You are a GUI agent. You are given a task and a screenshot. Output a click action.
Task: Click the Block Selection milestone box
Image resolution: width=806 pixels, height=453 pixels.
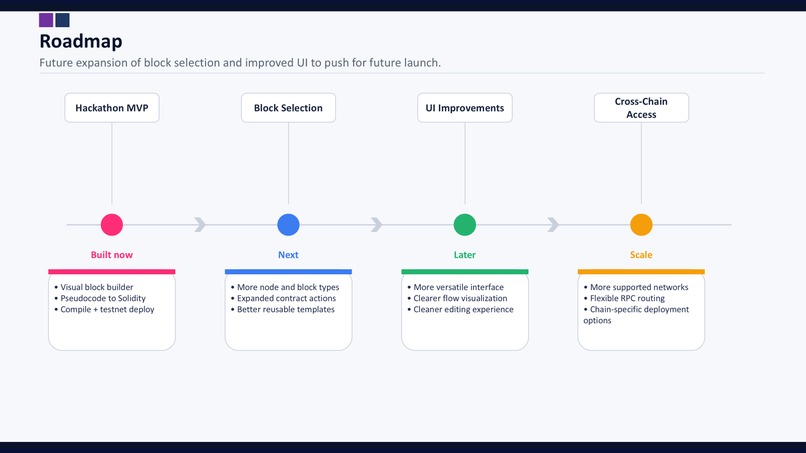tap(288, 107)
